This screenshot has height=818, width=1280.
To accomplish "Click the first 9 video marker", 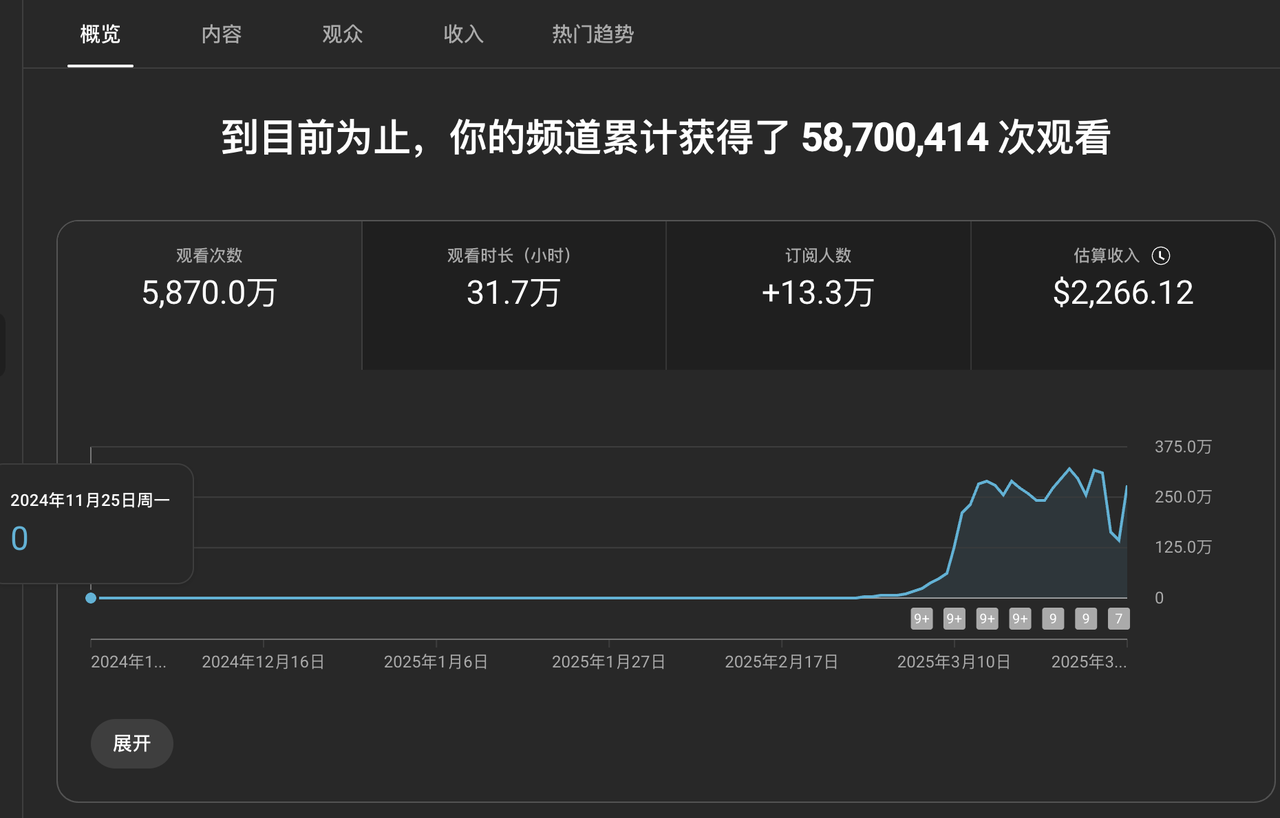I will tap(1053, 619).
